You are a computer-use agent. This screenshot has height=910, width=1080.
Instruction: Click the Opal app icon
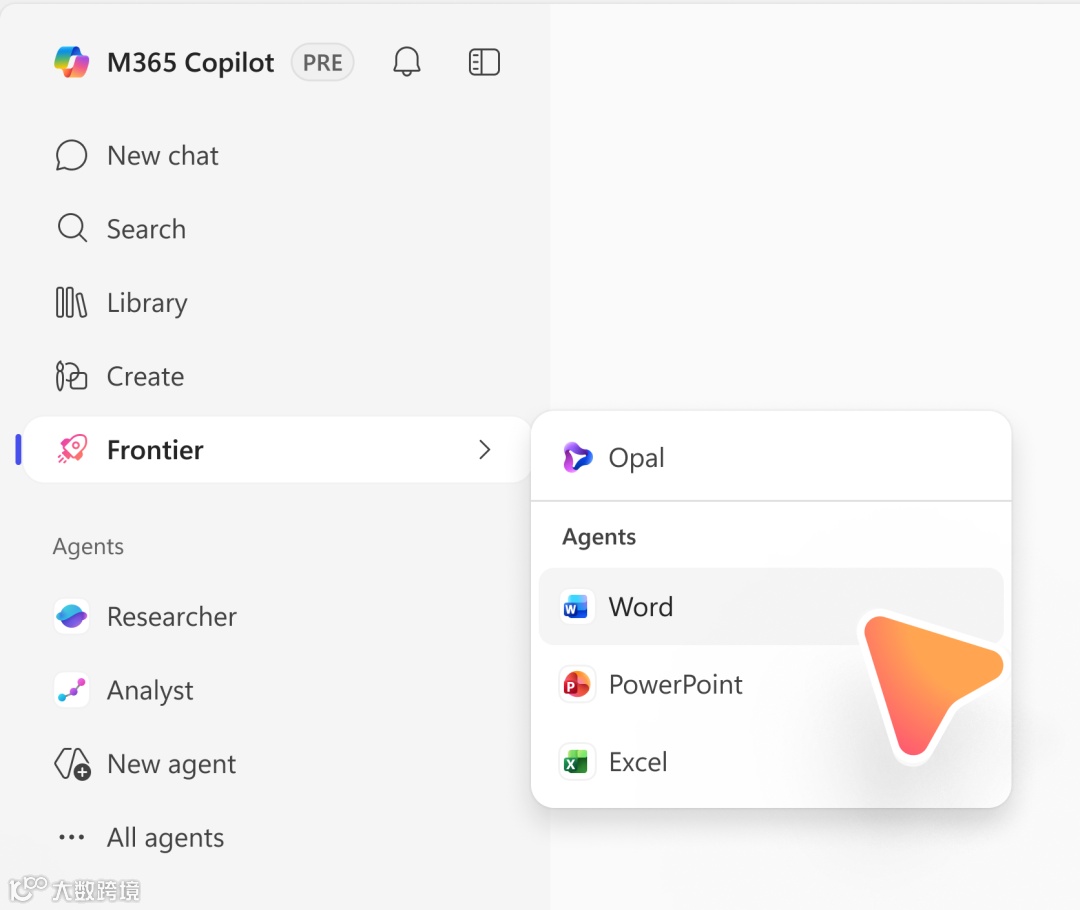(577, 457)
